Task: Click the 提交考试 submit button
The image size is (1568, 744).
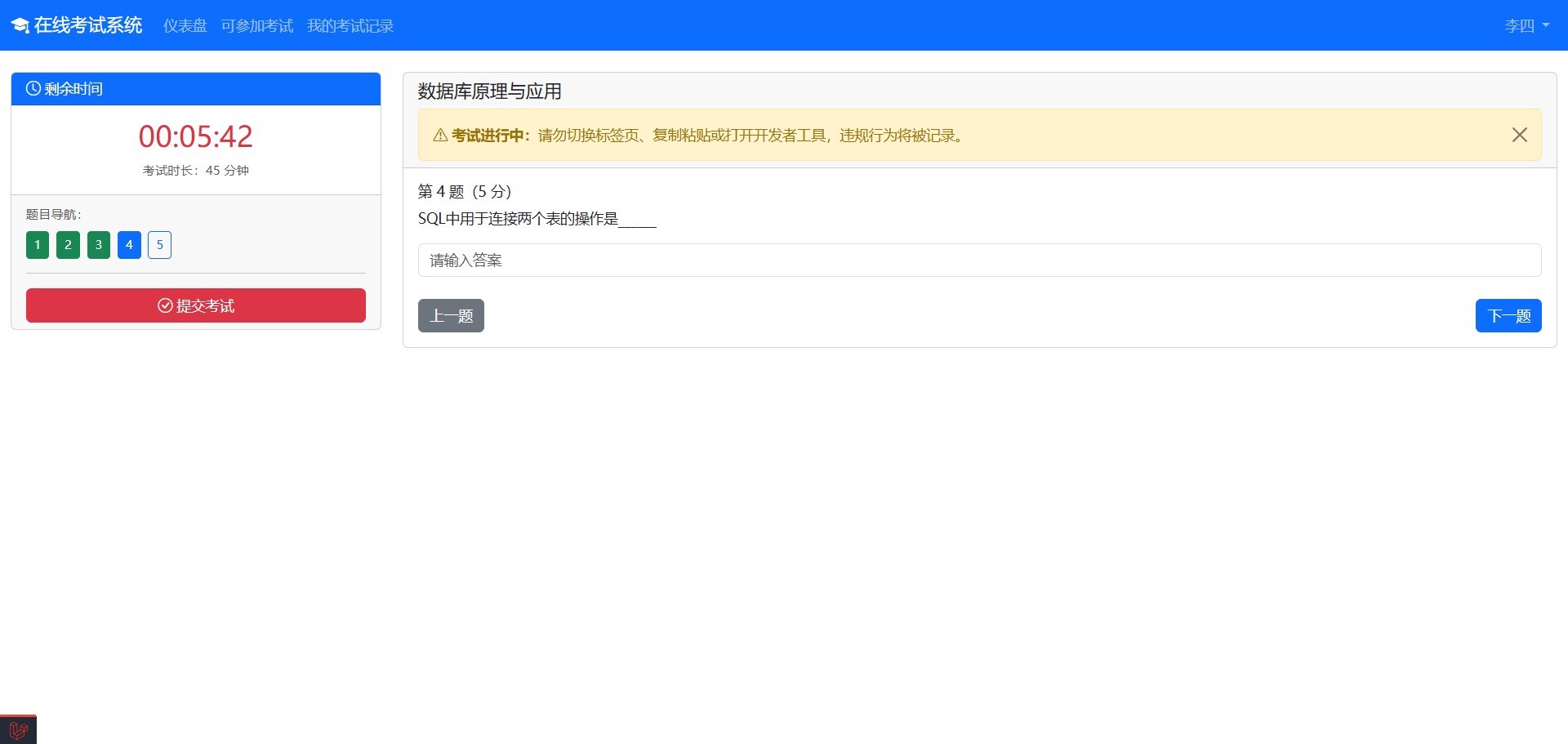Action: click(x=196, y=305)
